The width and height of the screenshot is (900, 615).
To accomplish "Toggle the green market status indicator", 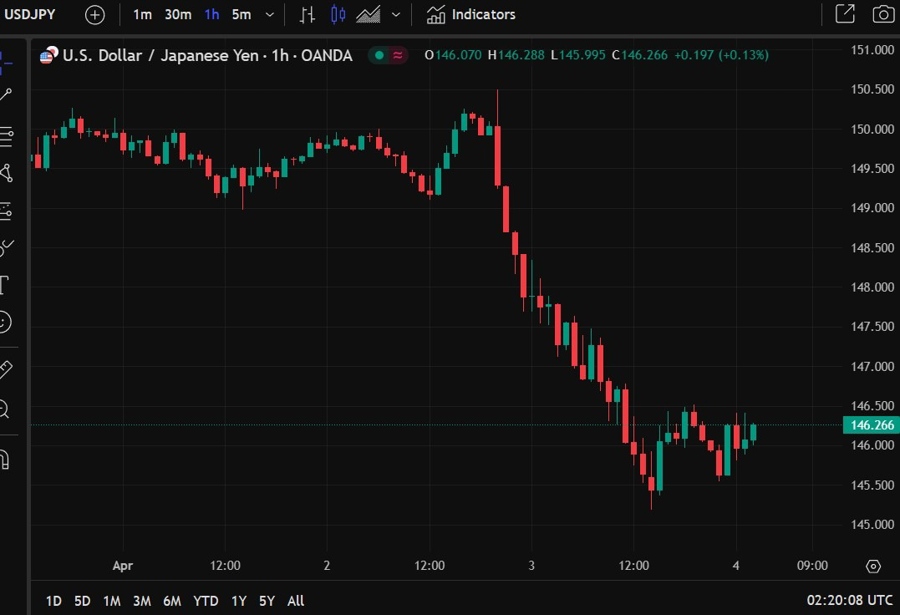I will pyautogui.click(x=379, y=56).
